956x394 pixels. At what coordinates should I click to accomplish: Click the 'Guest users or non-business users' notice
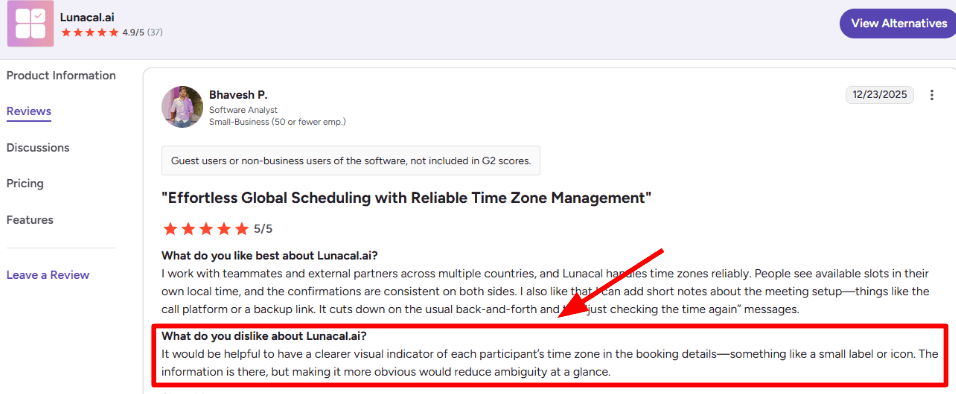tap(351, 161)
